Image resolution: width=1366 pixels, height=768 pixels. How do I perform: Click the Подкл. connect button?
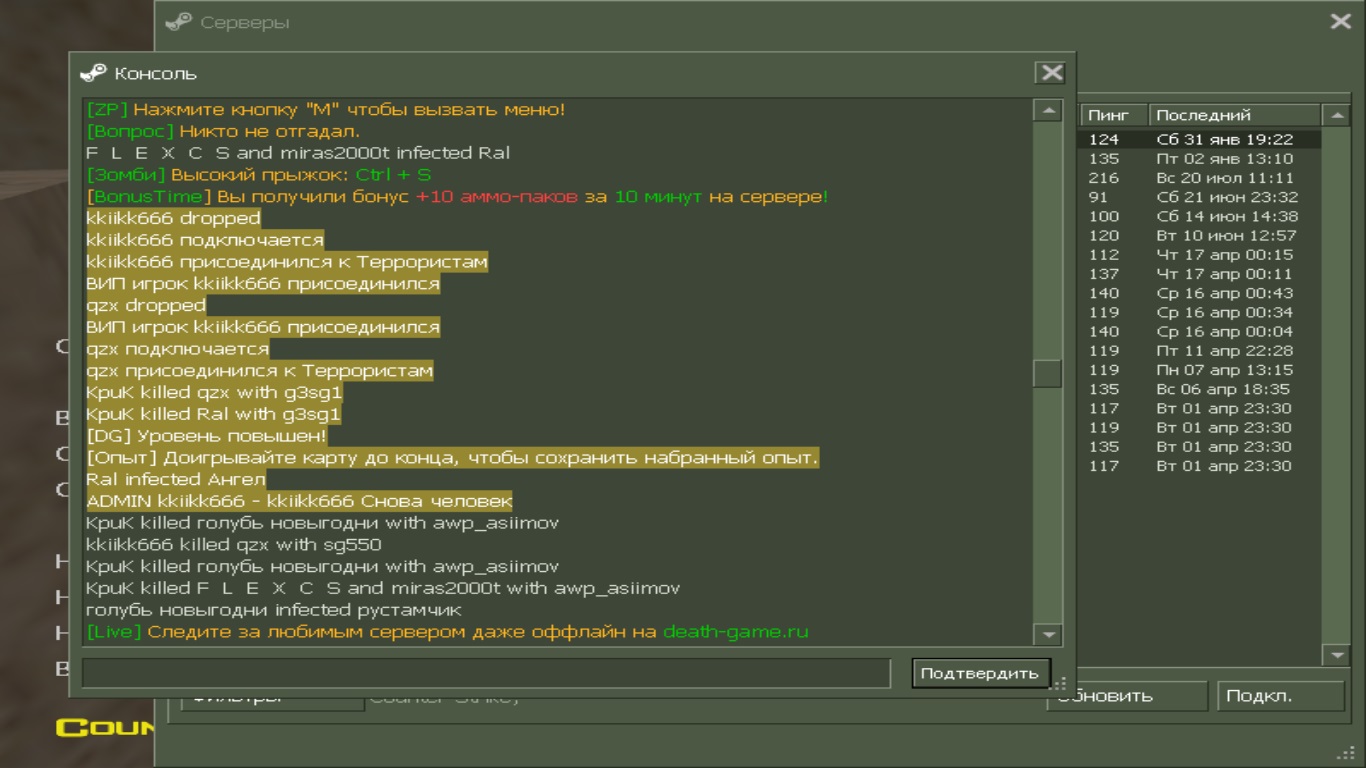tap(1280, 696)
